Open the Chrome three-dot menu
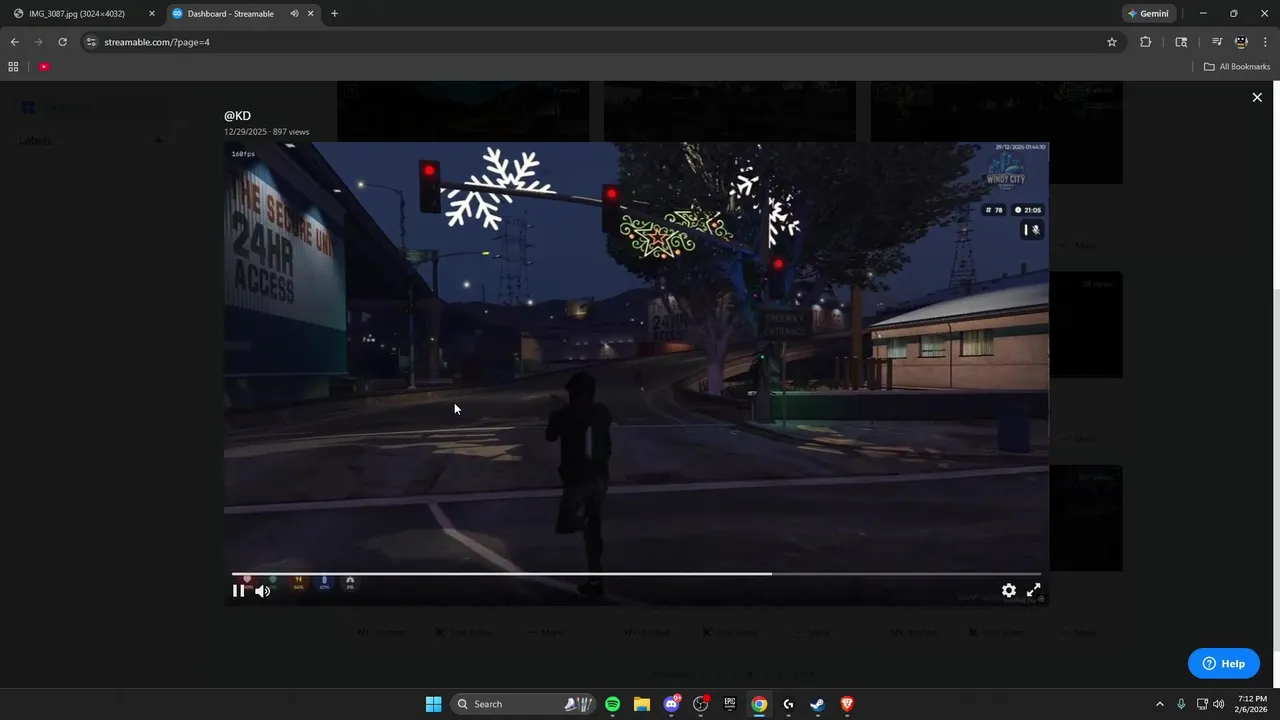The width and height of the screenshot is (1280, 720). (x=1265, y=42)
